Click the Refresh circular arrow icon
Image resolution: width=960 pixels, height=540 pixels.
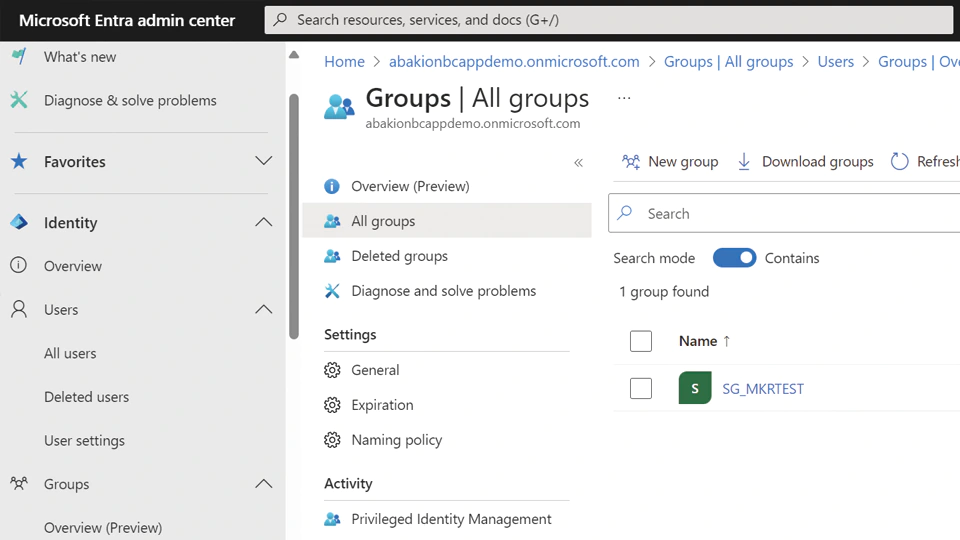899,162
